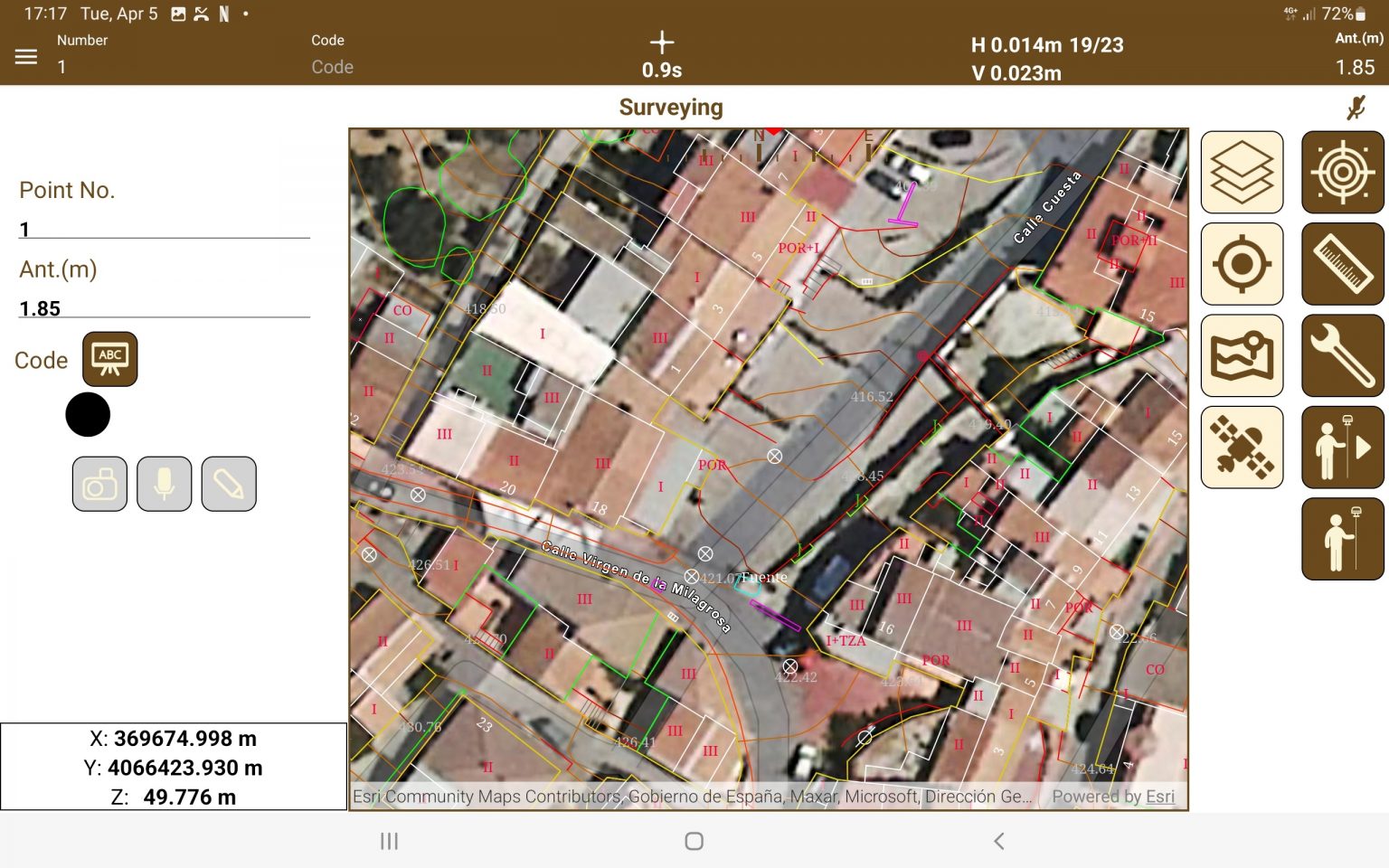Open the code list ABC button

[110, 359]
